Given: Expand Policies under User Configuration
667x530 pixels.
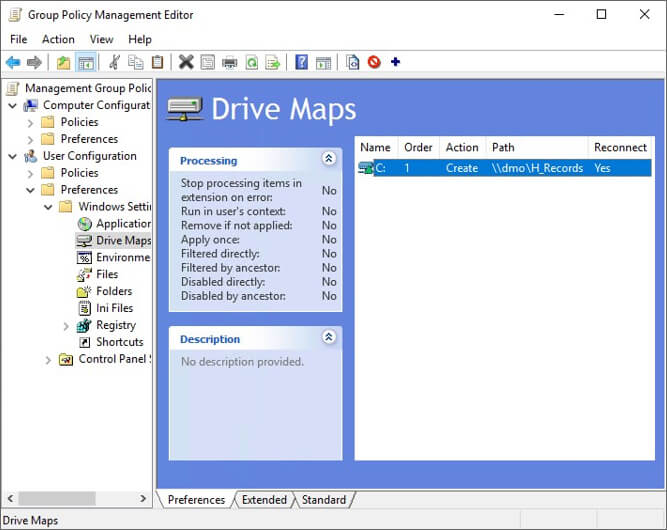Looking at the screenshot, I should [x=30, y=174].
